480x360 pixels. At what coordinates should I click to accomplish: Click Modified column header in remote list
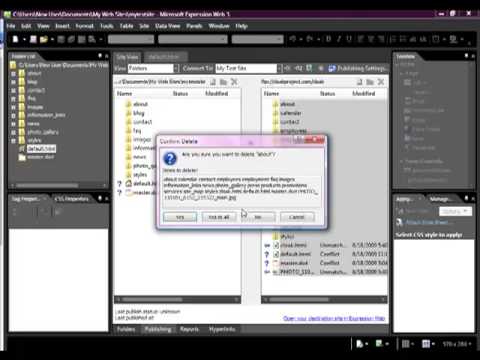point(364,94)
